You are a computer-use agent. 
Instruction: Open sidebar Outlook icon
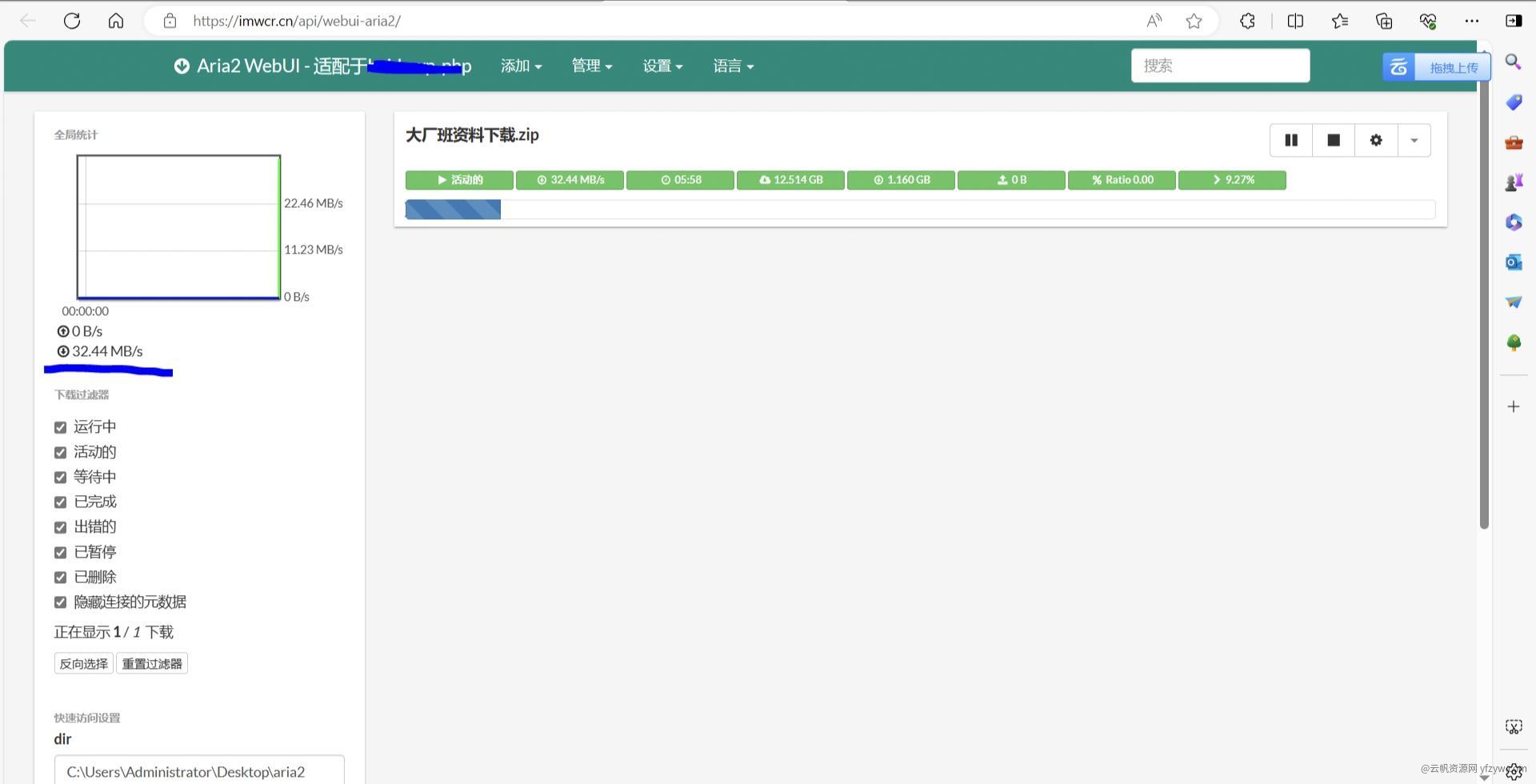[1514, 262]
